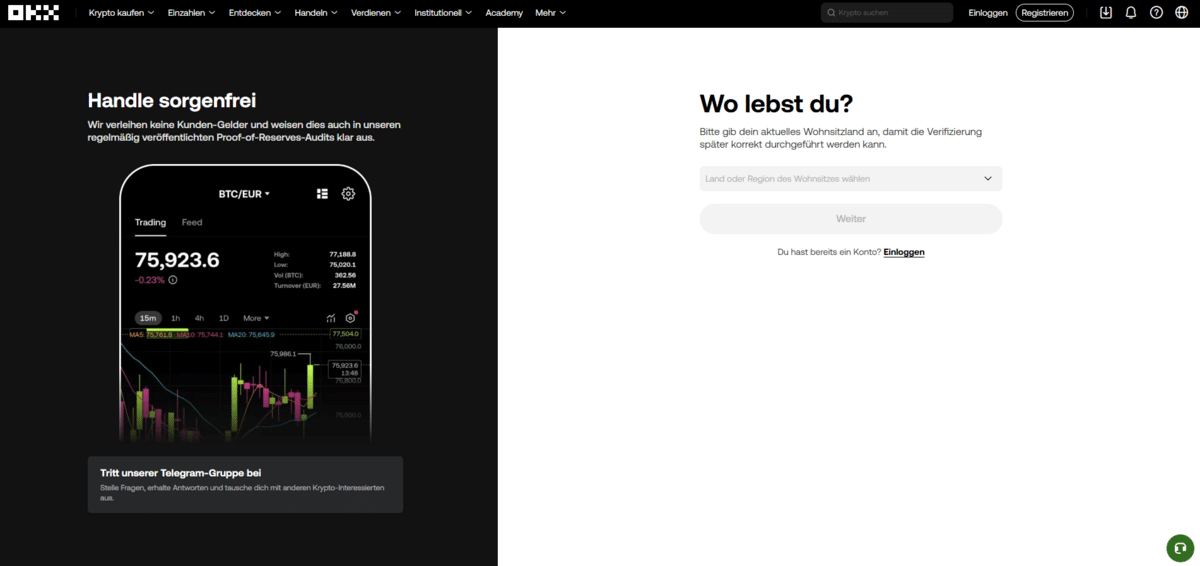Click the 75,923.6 price text
This screenshot has height=566, width=1200.
point(177,260)
